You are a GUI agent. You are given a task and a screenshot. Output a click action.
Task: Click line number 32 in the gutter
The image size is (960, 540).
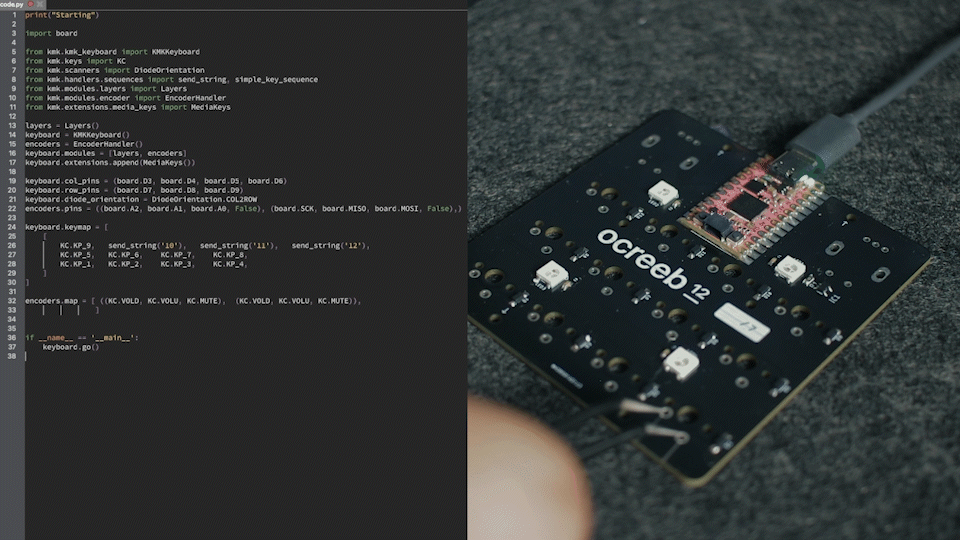click(x=12, y=301)
